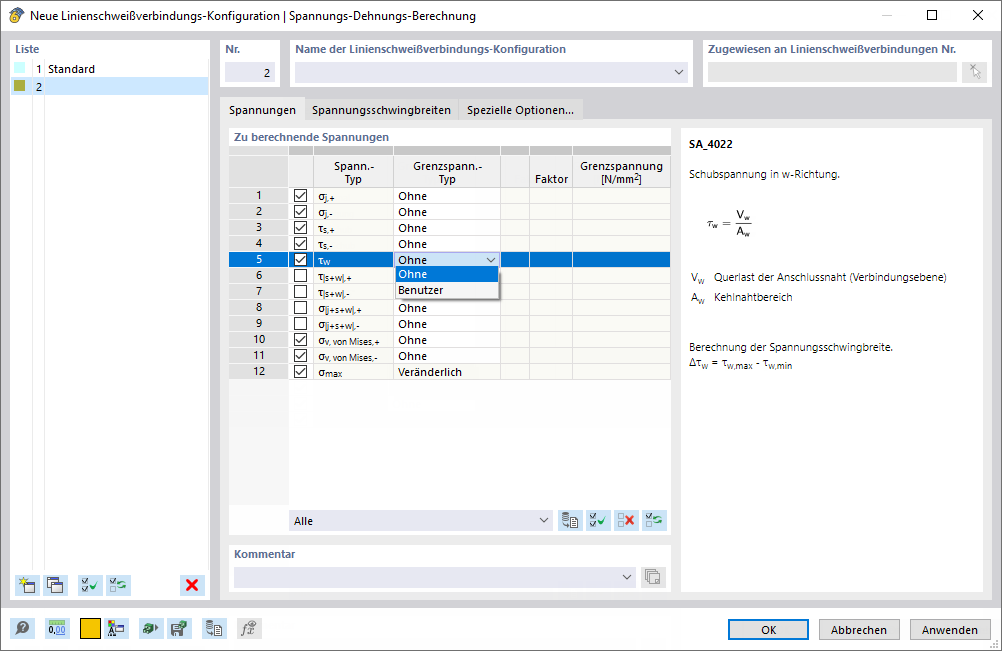The width and height of the screenshot is (1002, 651).
Task: Enable the σ|j+s+w|,+ checkbox in row 8
Action: point(300,307)
